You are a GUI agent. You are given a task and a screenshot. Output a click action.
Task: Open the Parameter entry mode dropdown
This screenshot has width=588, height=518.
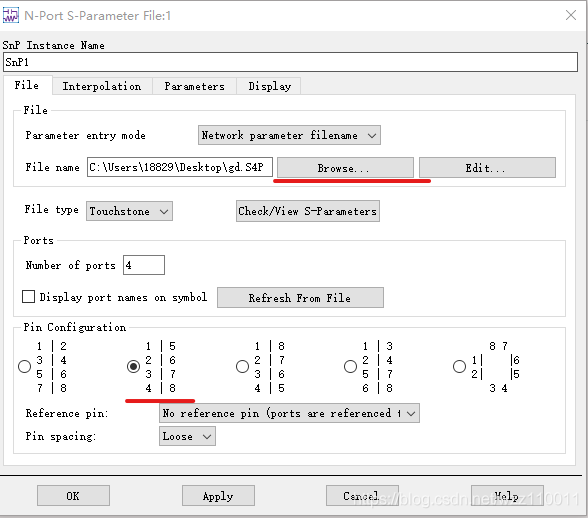[x=289, y=135]
